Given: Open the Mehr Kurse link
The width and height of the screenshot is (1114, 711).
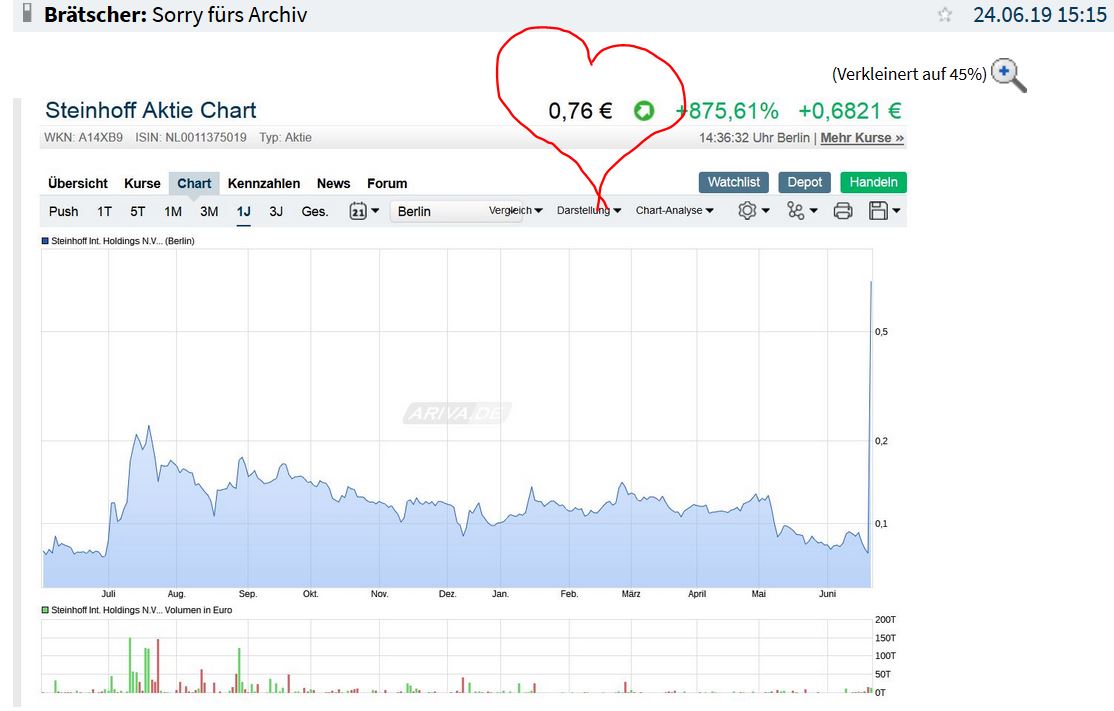Looking at the screenshot, I should click(x=862, y=138).
